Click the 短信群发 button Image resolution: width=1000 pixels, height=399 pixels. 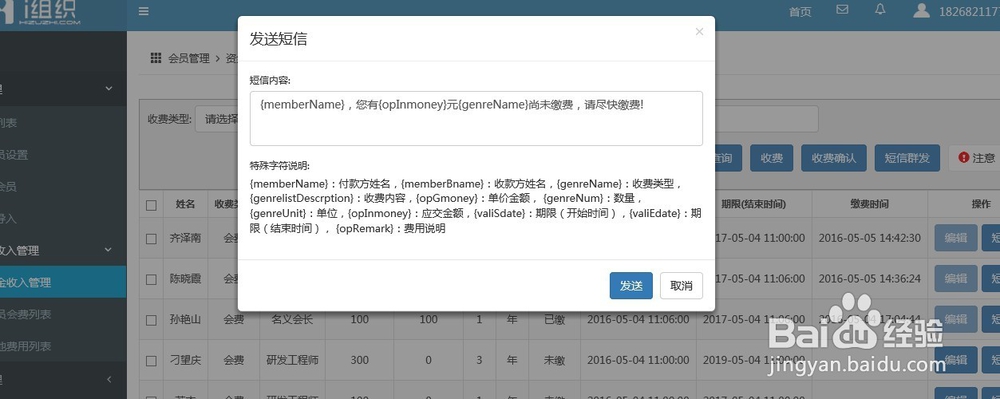[907, 157]
